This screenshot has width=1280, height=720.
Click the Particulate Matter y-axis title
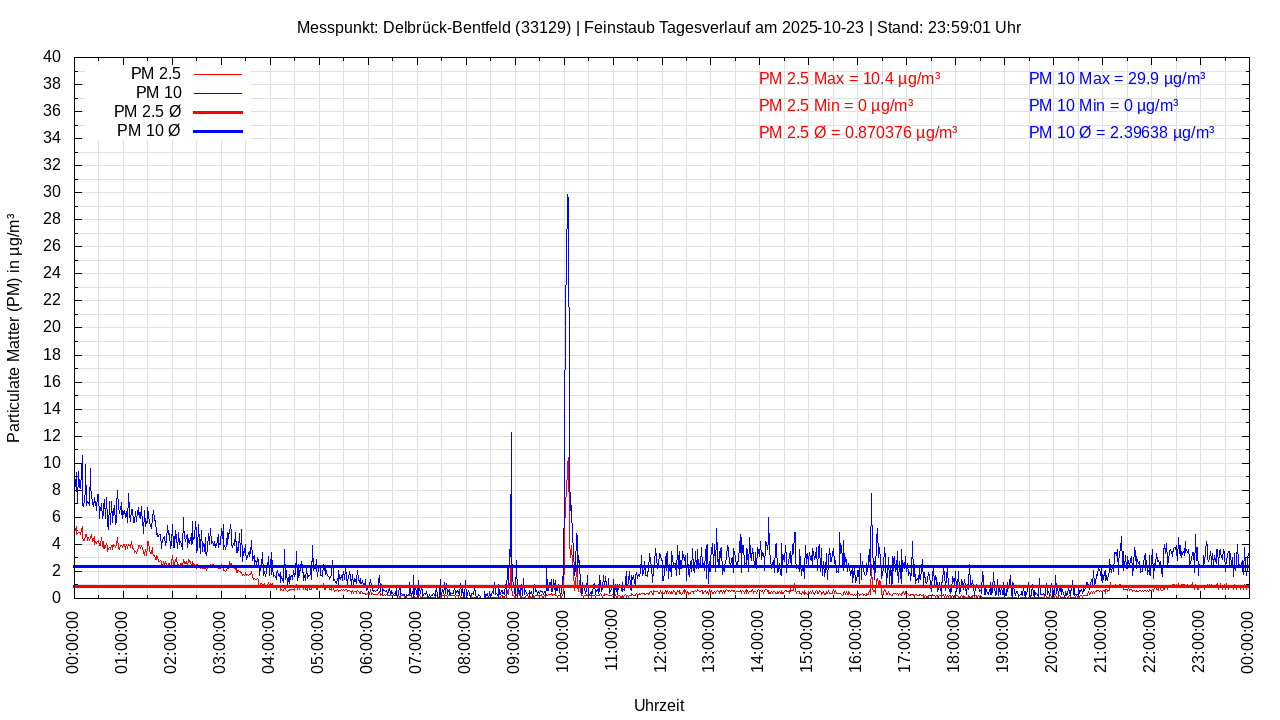[x=14, y=327]
